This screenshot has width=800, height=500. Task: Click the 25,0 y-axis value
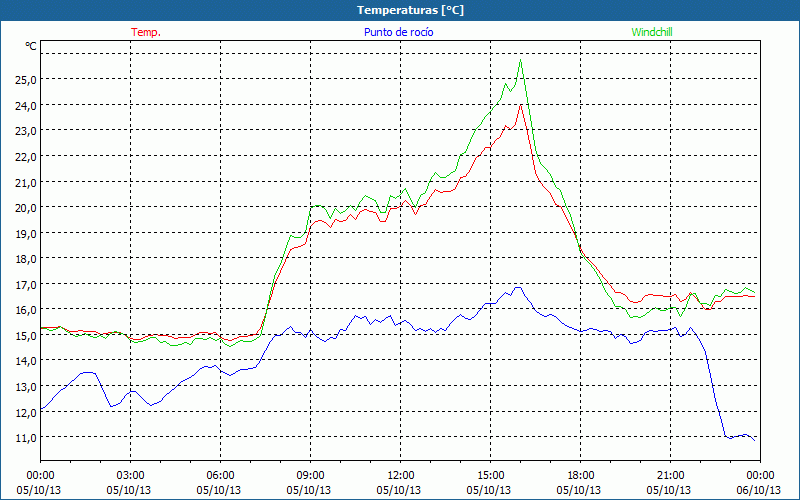click(x=26, y=80)
